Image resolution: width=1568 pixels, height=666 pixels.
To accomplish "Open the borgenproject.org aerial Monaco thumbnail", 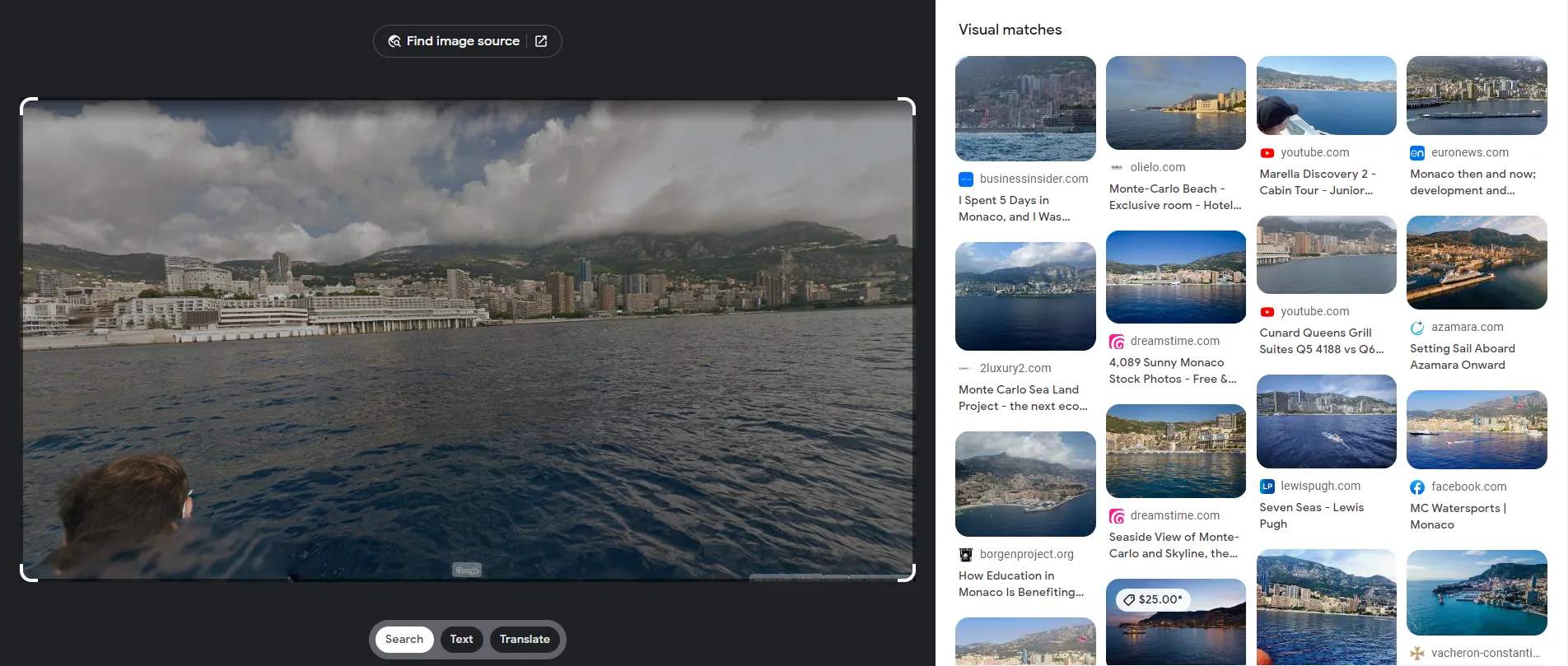I will point(1025,484).
